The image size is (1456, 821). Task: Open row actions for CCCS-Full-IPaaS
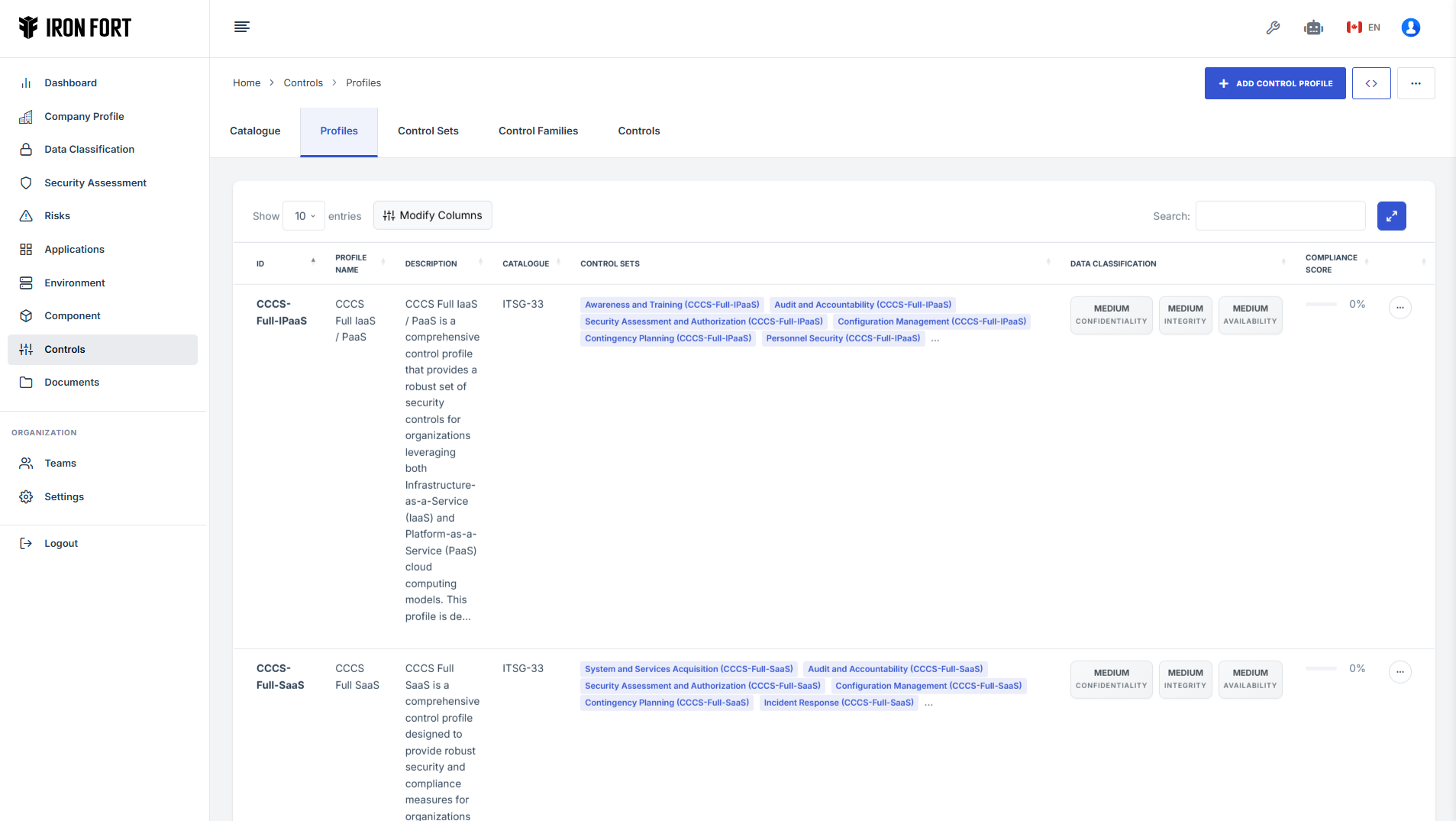click(x=1400, y=308)
